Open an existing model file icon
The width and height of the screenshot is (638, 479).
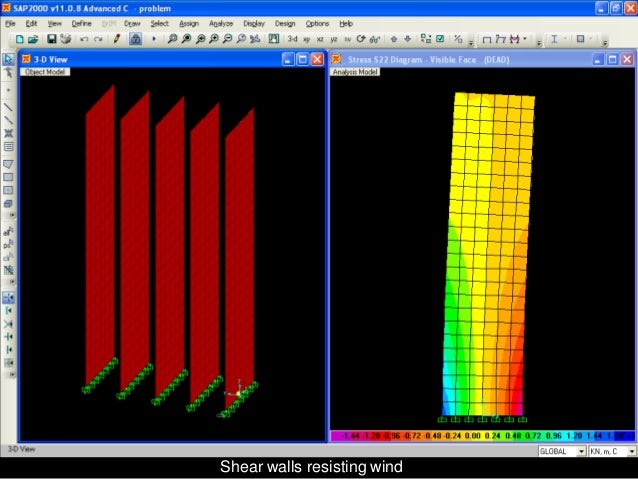(x=33, y=39)
